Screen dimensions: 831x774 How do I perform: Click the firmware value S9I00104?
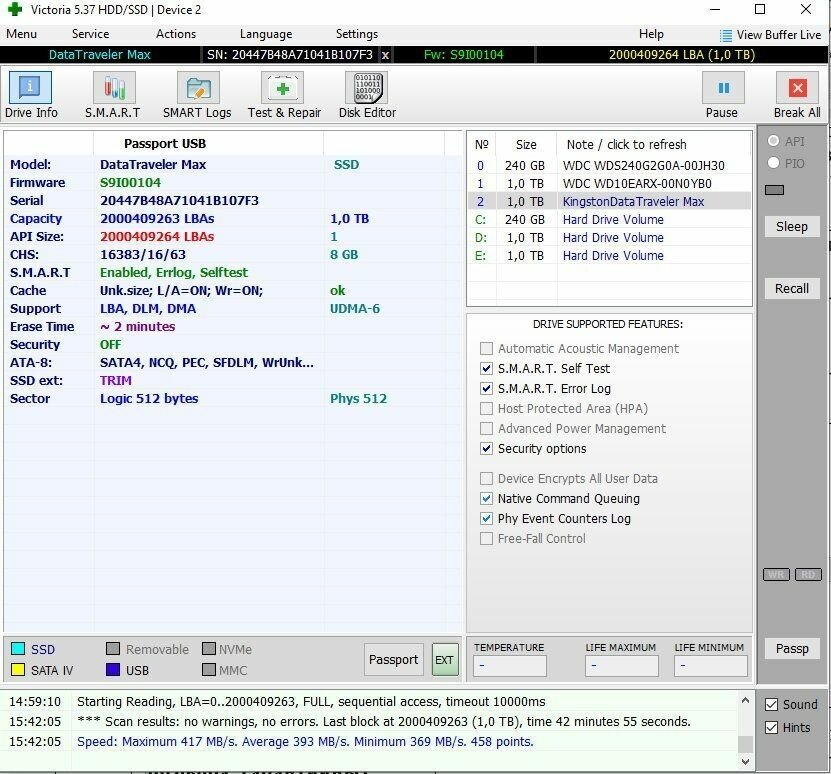130,182
